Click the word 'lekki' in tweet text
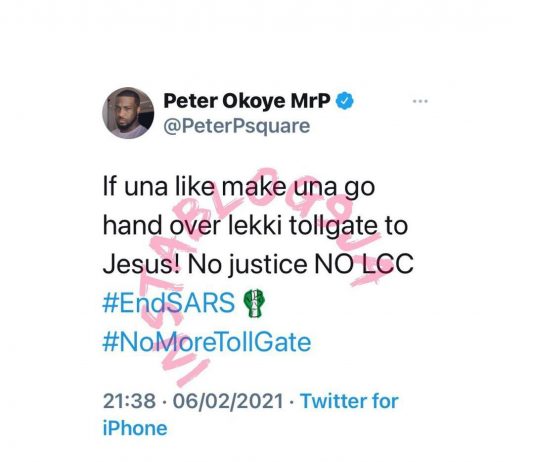534x462 pixels. [x=254, y=225]
